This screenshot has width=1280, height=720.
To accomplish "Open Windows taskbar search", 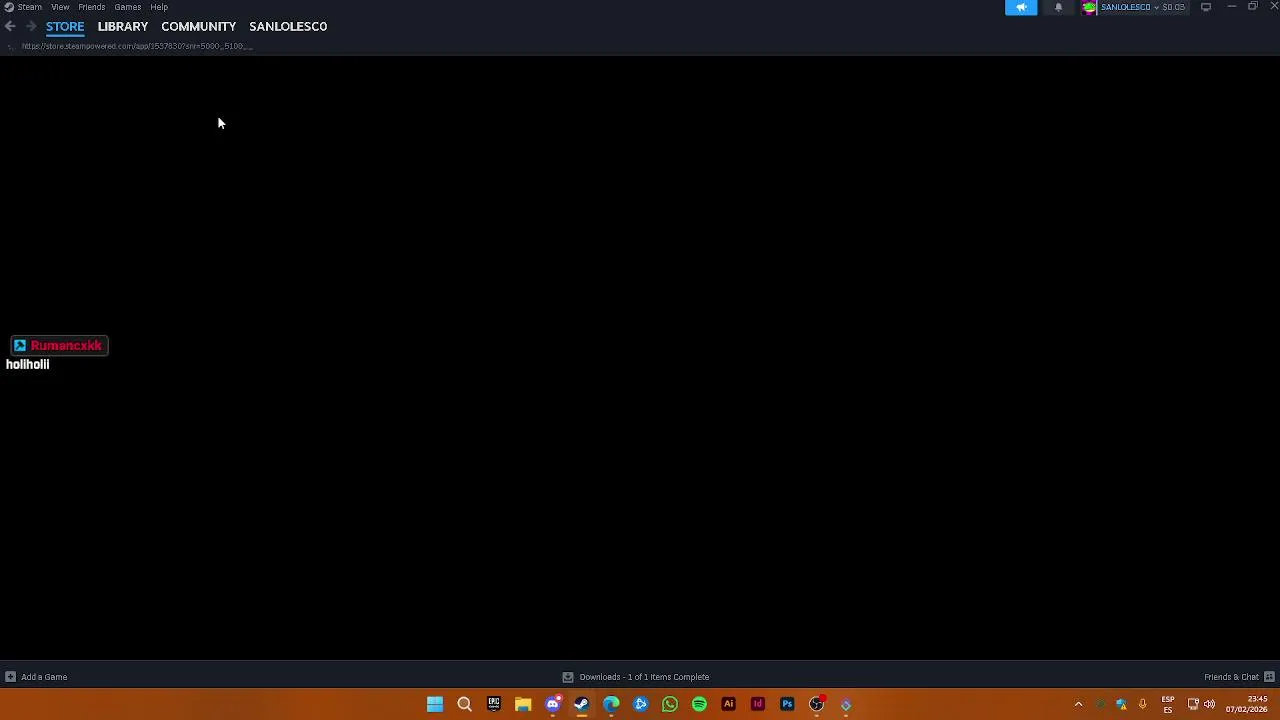I will (x=464, y=705).
